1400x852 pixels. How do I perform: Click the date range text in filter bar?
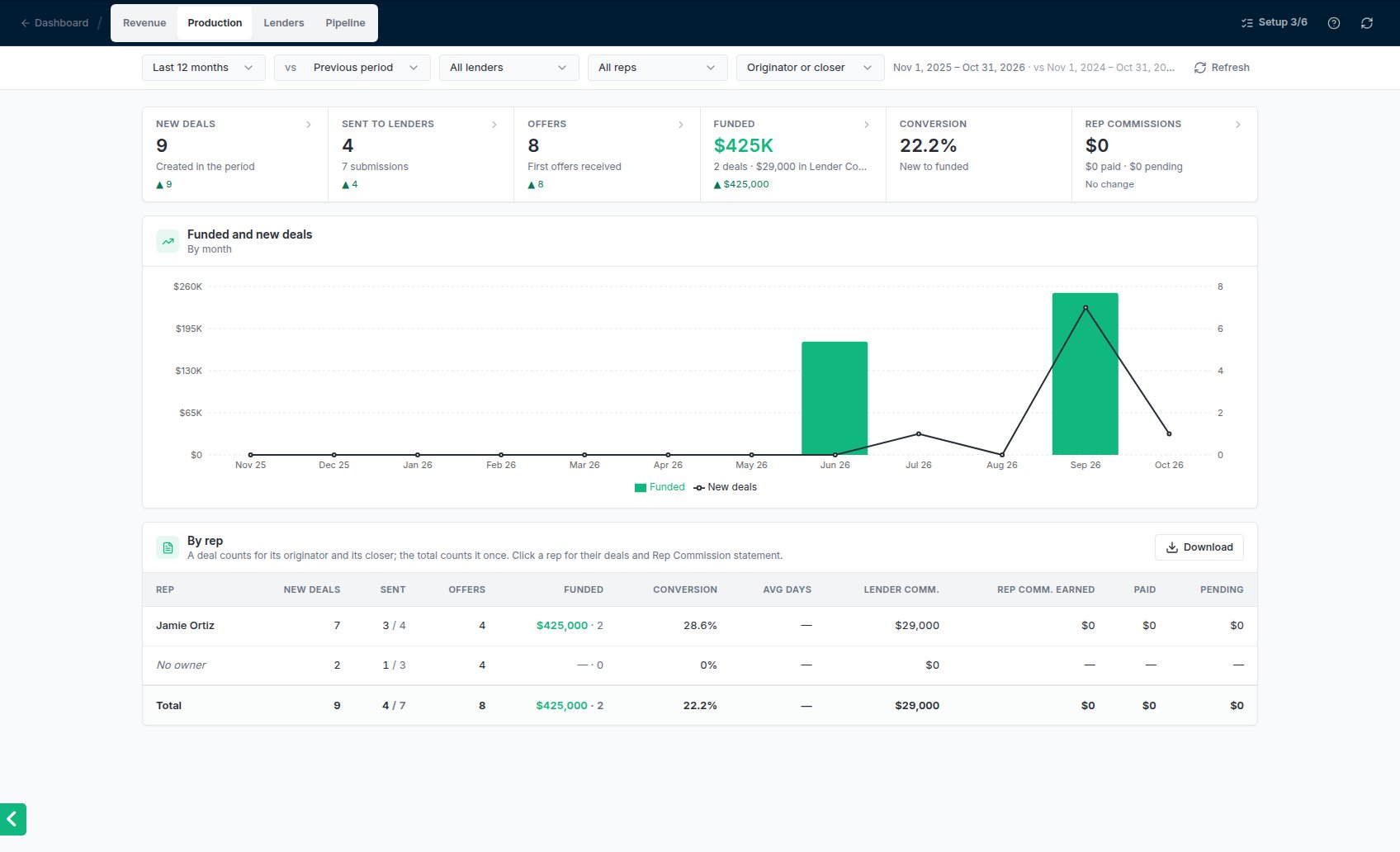click(x=1033, y=68)
